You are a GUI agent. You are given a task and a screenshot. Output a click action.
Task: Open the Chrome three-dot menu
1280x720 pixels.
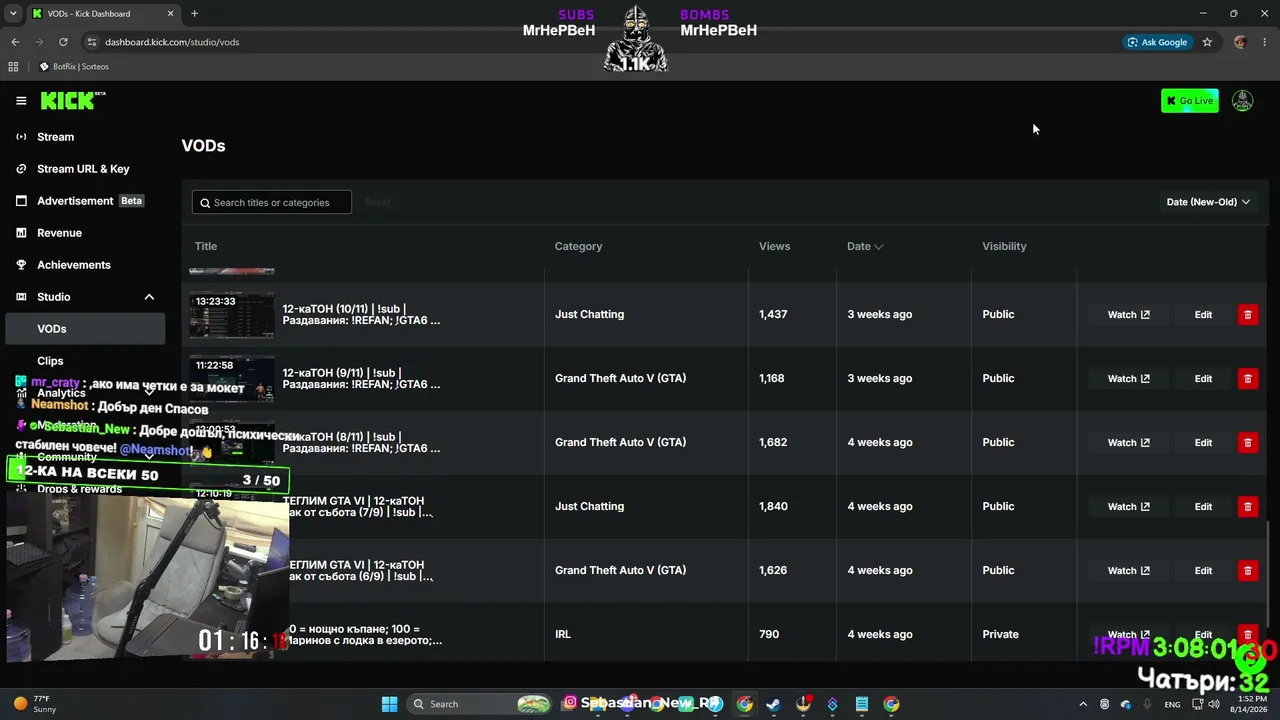[1265, 42]
